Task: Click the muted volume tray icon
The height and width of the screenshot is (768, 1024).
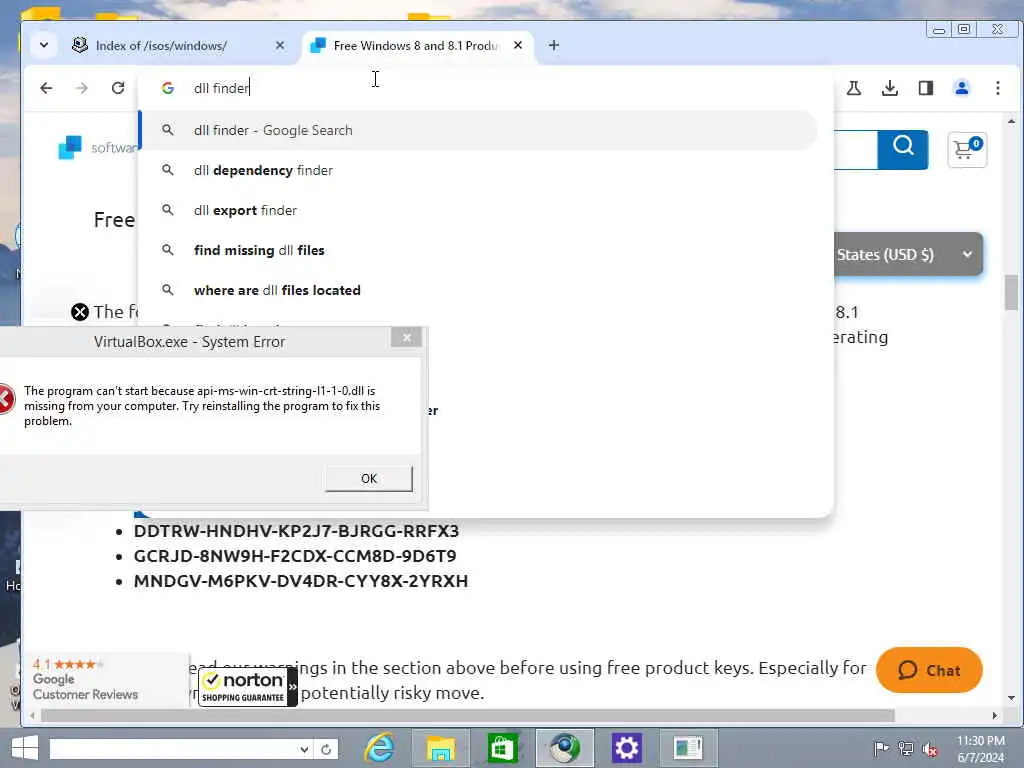Action: pyautogui.click(x=930, y=749)
